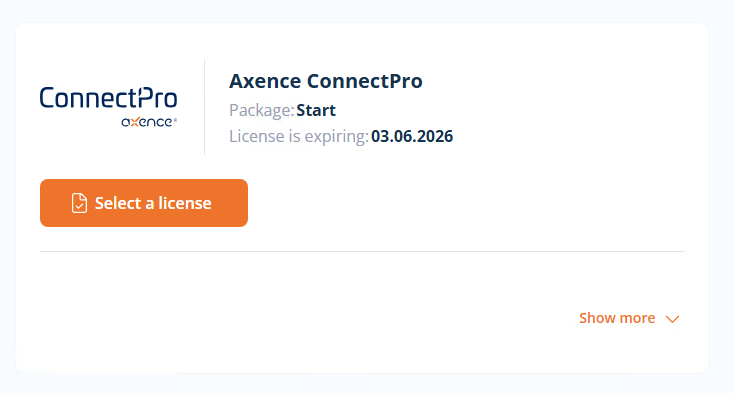The width and height of the screenshot is (735, 393).
Task: Click the document checkmark icon on orange button
Action: (79, 203)
